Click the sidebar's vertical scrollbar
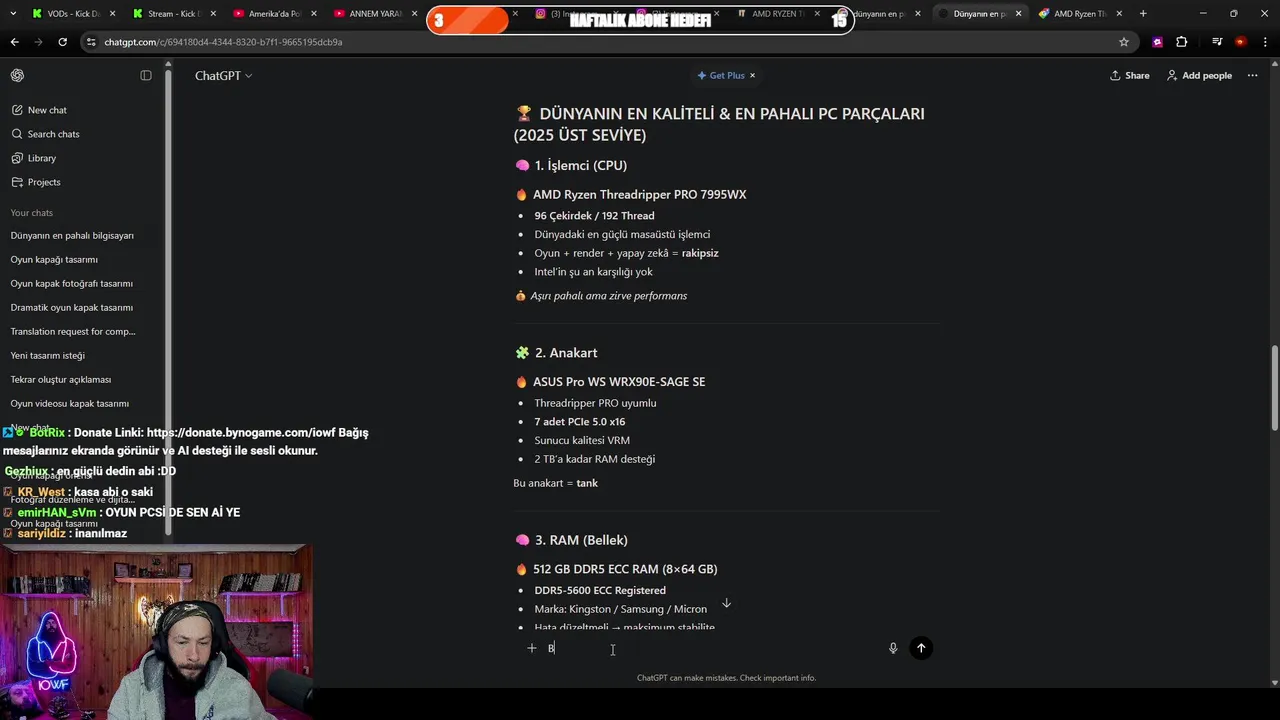The width and height of the screenshot is (1280, 720). click(x=168, y=300)
